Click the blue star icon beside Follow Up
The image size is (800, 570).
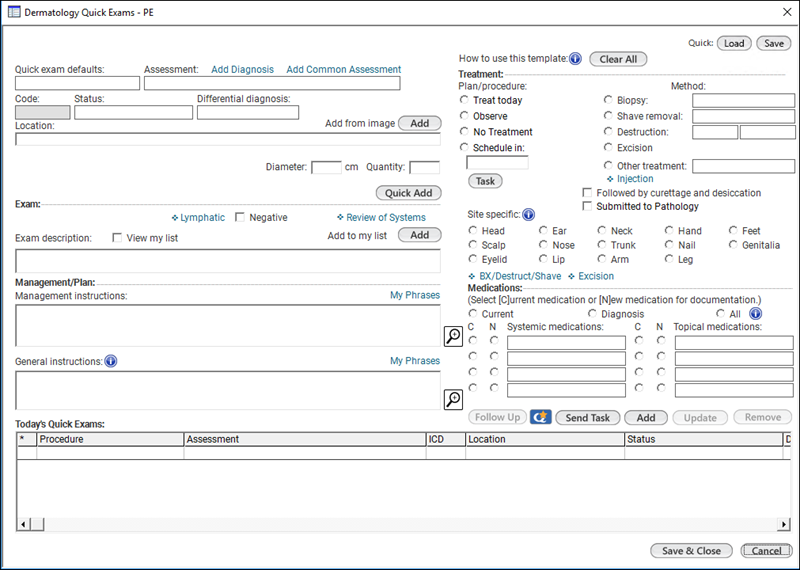tap(540, 417)
